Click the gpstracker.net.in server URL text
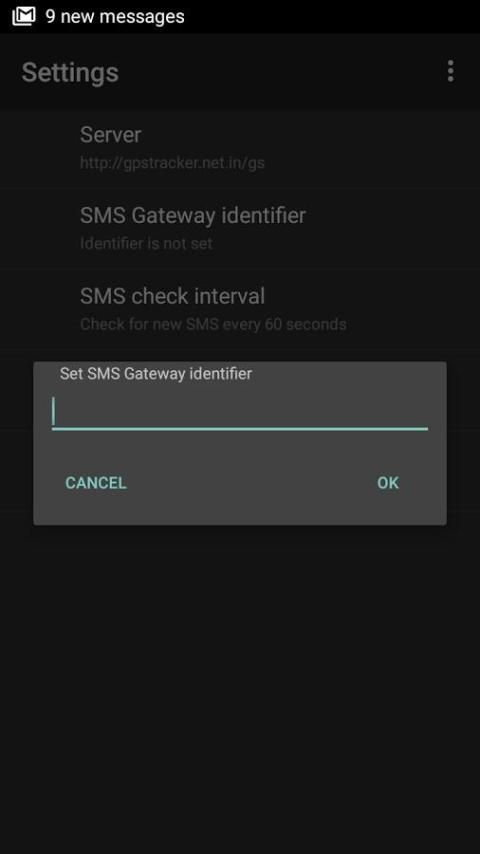This screenshot has height=854, width=480. pos(172,163)
